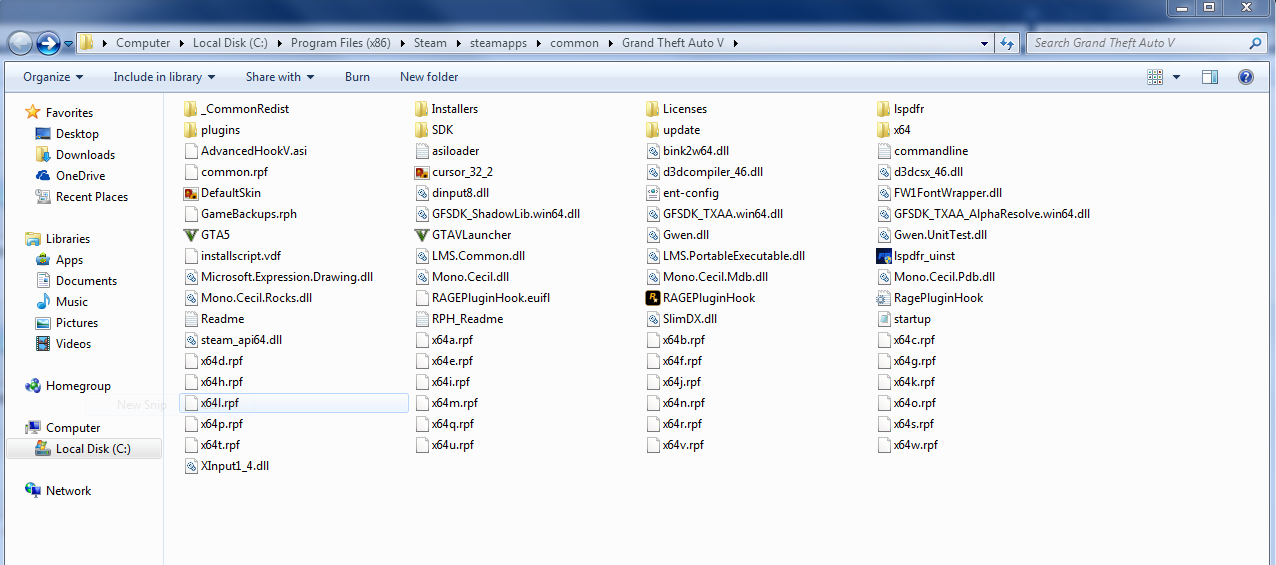
Task: Select the commandline file
Action: coord(922,151)
